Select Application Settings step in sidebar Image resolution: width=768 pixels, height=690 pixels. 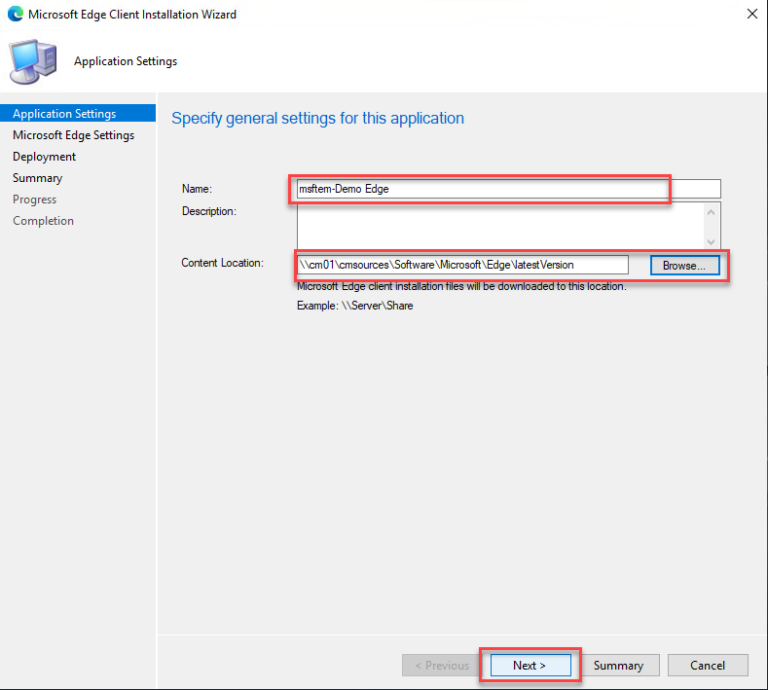click(x=78, y=114)
